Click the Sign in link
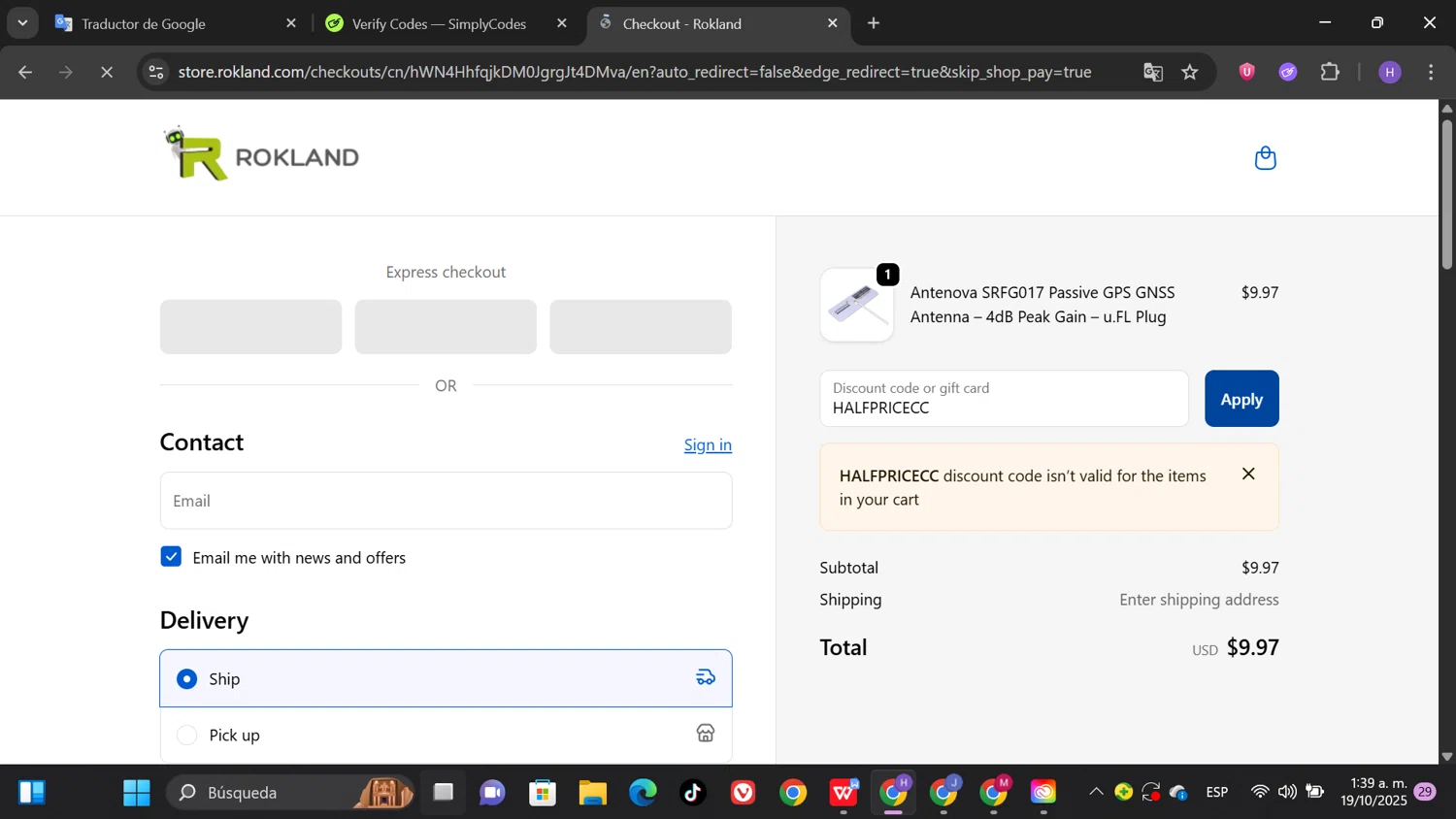 pyautogui.click(x=708, y=444)
